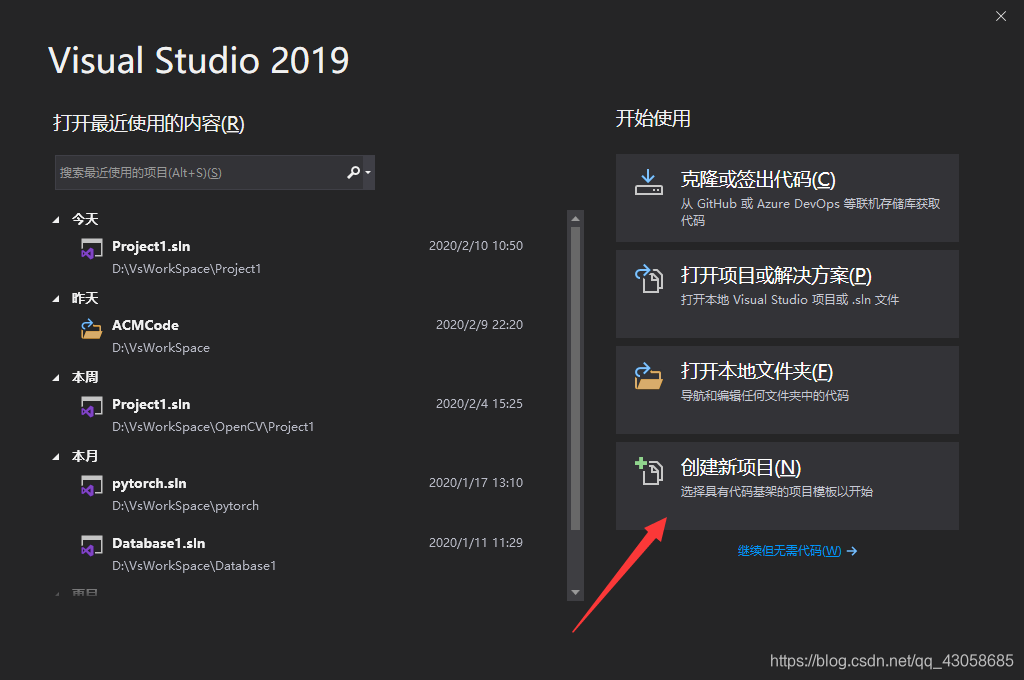1024x680 pixels.
Task: Click the magnifier icon in the search box
Action: (x=353, y=172)
